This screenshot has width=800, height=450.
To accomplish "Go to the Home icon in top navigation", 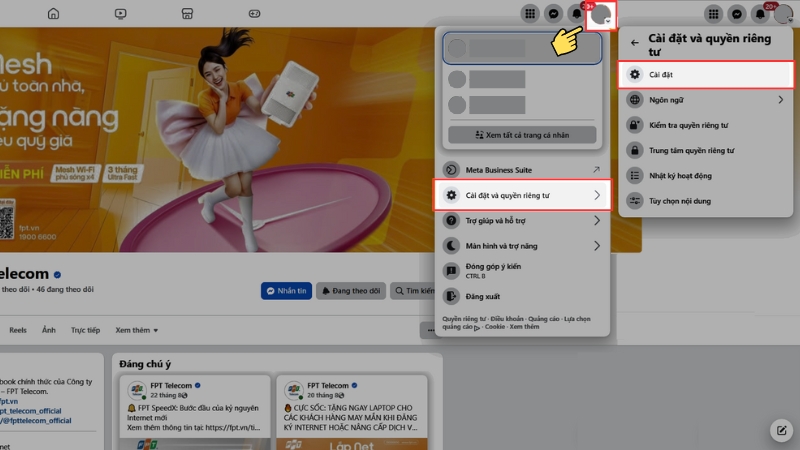I will click(x=53, y=14).
